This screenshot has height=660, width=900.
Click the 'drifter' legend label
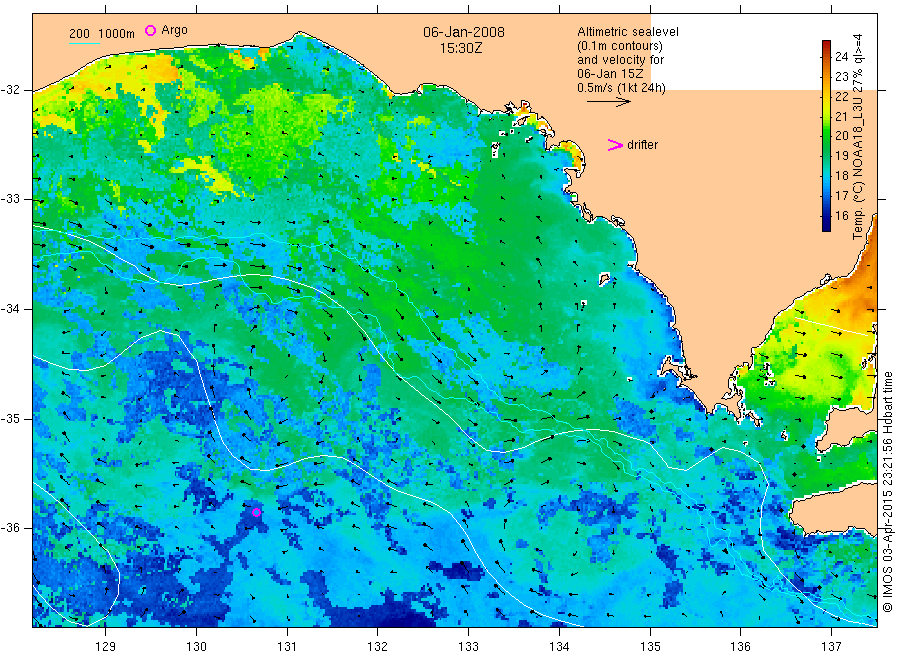pyautogui.click(x=642, y=145)
